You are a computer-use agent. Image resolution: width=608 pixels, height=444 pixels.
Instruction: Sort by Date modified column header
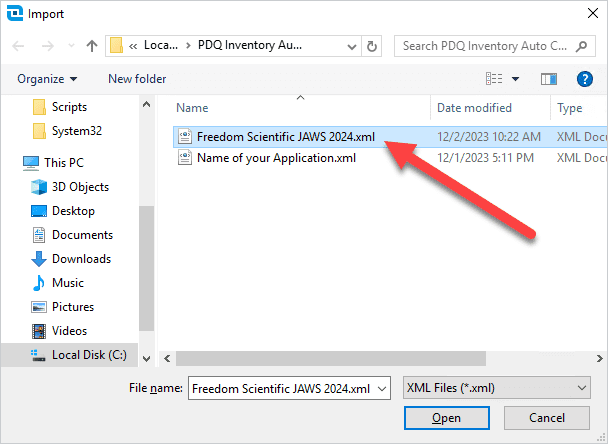[x=474, y=108]
